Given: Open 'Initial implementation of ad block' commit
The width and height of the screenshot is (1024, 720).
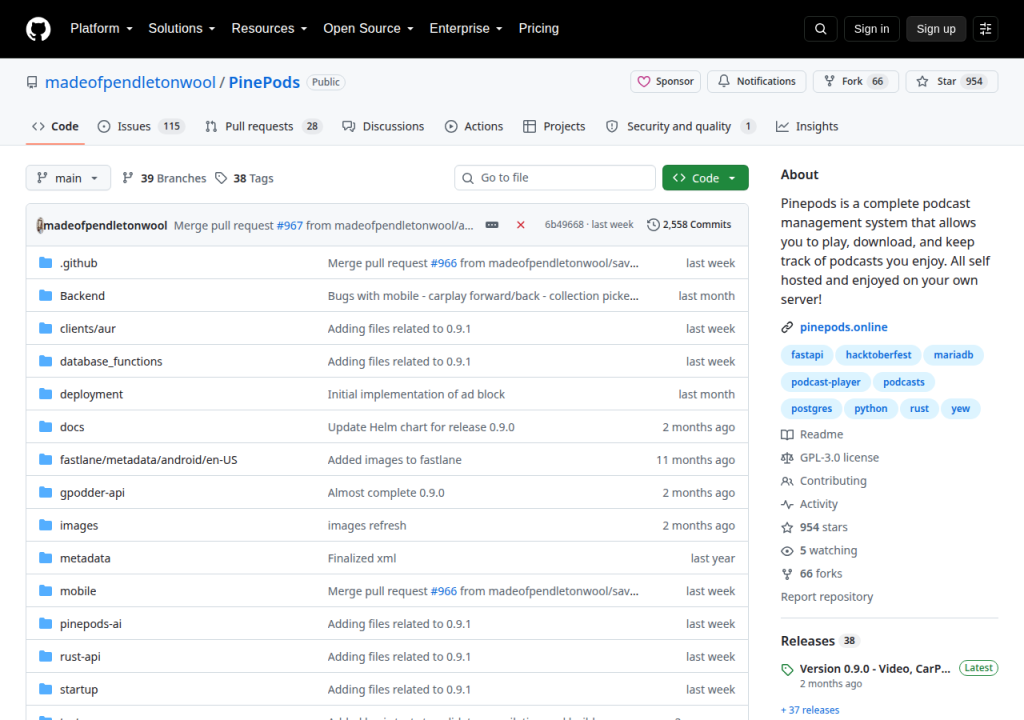Looking at the screenshot, I should coord(416,394).
